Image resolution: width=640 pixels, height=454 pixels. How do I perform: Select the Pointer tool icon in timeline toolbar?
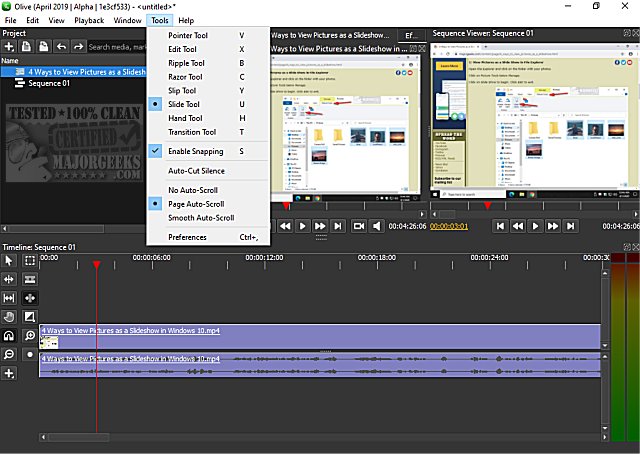coord(9,261)
